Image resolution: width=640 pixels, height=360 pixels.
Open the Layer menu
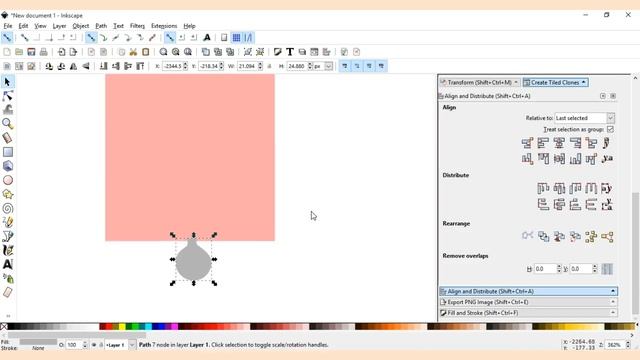pos(59,26)
